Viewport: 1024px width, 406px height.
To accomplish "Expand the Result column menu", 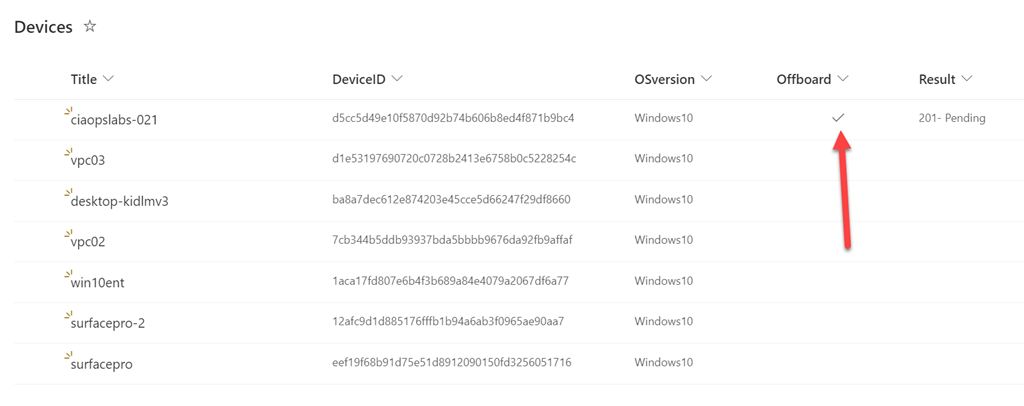I will click(x=966, y=79).
